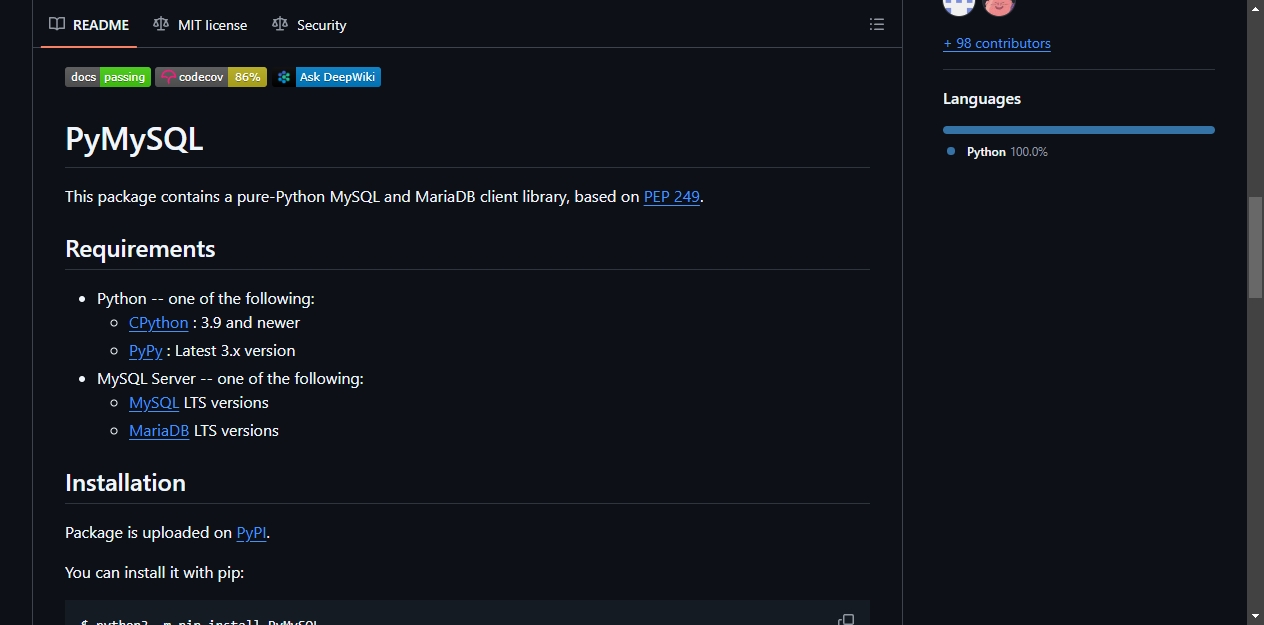Open the README tab
This screenshot has height=625, width=1264.
(x=89, y=25)
